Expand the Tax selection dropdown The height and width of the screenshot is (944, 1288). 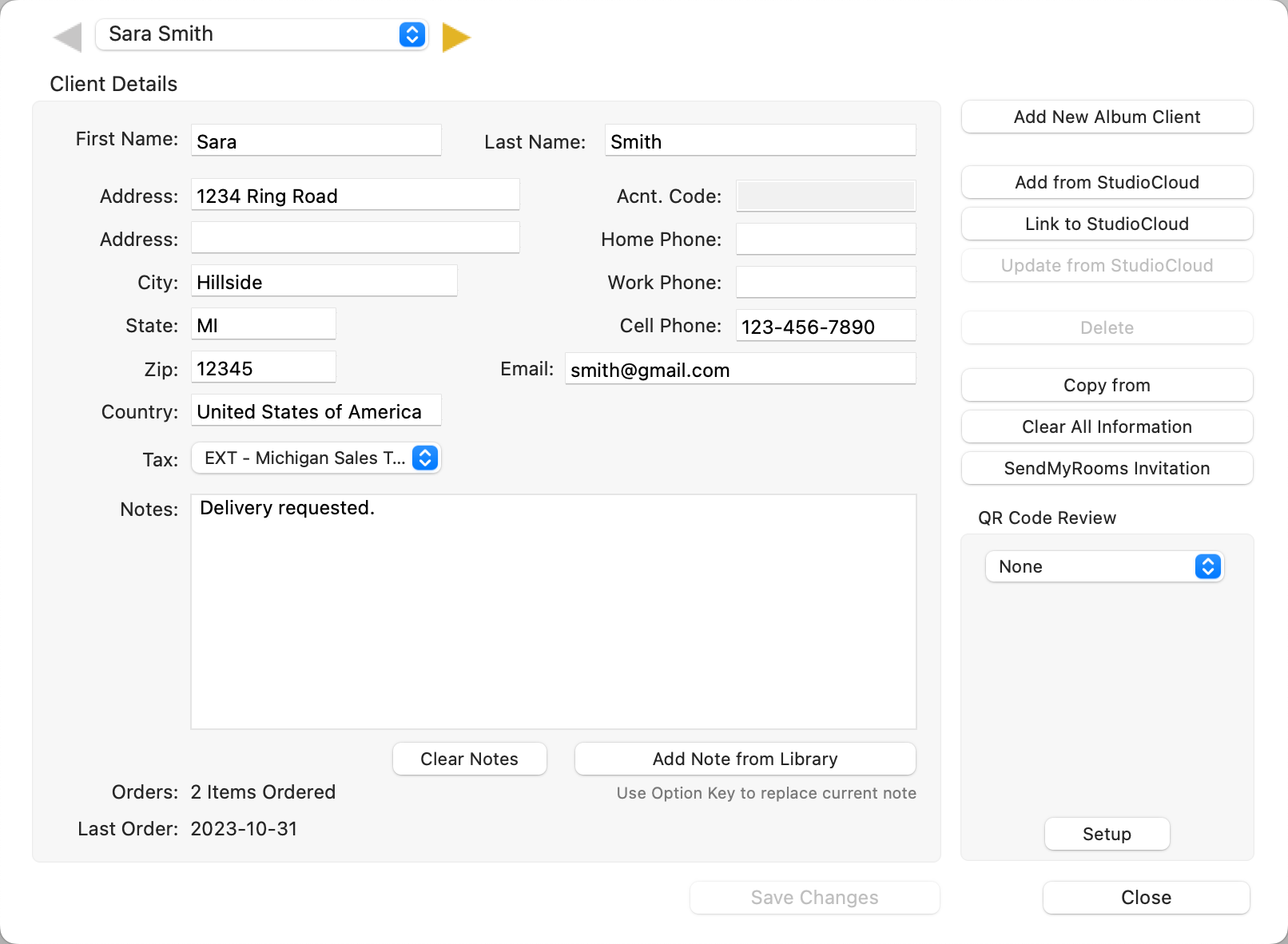tap(316, 458)
